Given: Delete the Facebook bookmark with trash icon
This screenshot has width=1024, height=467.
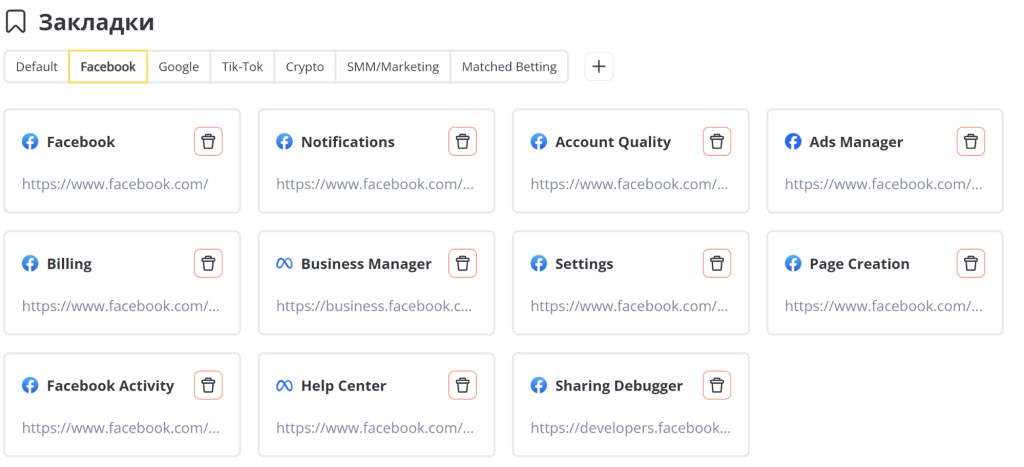Looking at the screenshot, I should tap(208, 141).
